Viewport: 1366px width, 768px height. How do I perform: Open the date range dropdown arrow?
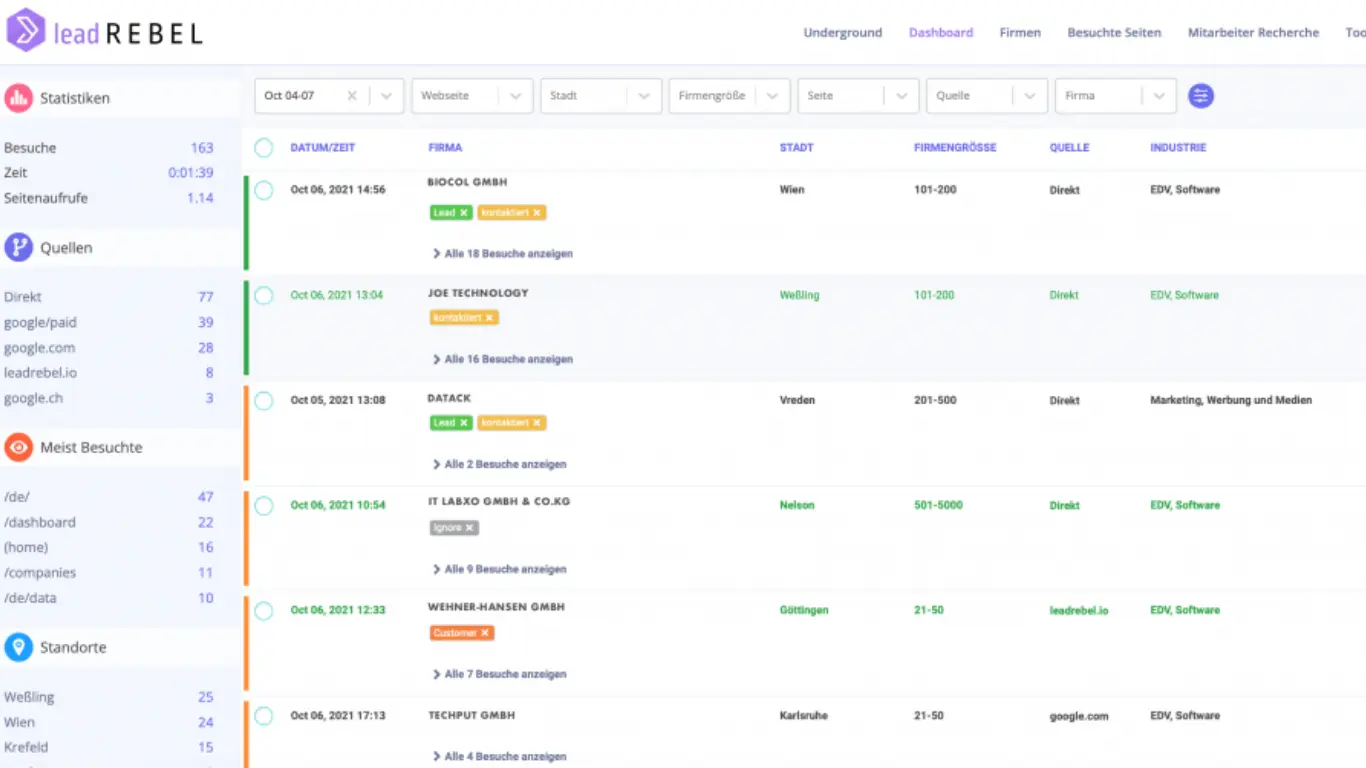pos(387,96)
